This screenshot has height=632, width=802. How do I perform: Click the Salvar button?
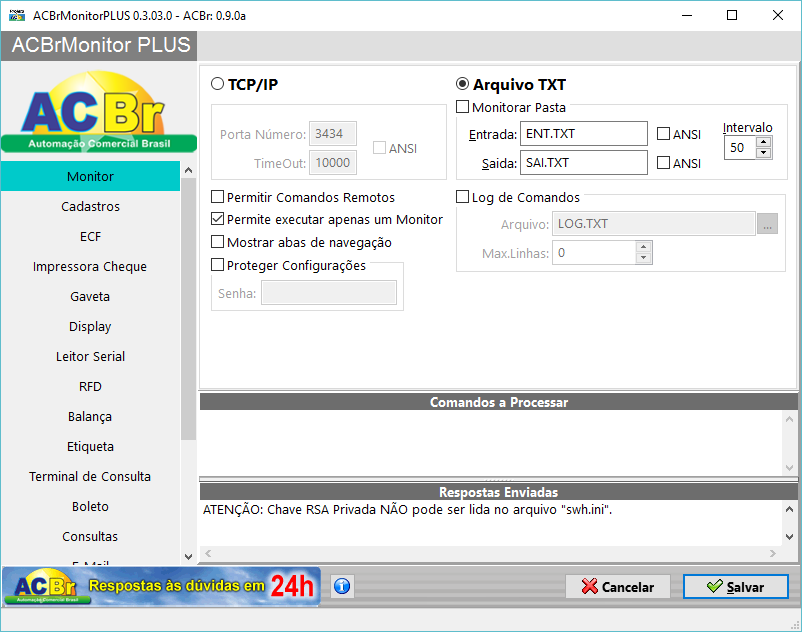tap(736, 586)
